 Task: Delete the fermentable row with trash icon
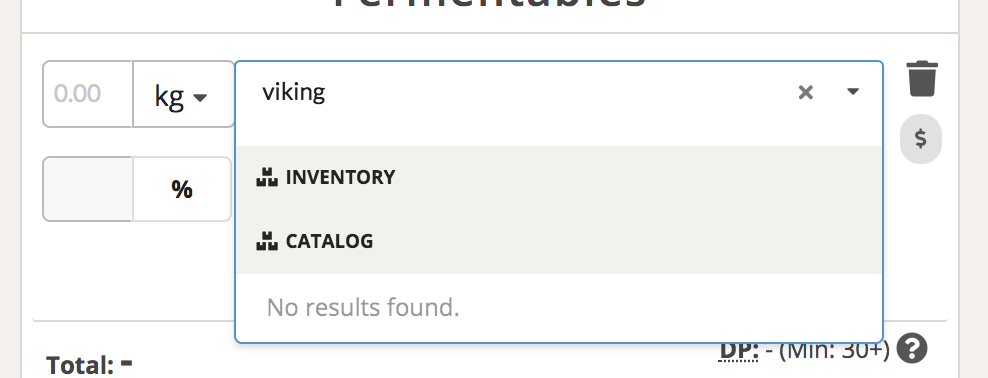point(922,79)
